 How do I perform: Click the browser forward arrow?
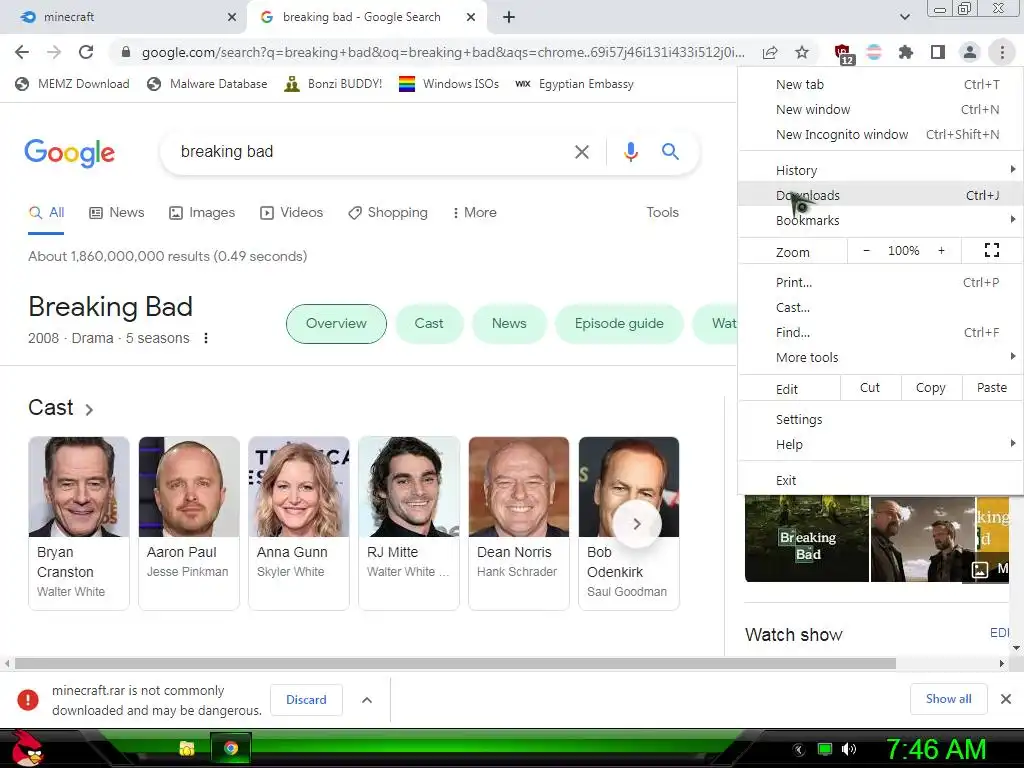pyautogui.click(x=54, y=52)
